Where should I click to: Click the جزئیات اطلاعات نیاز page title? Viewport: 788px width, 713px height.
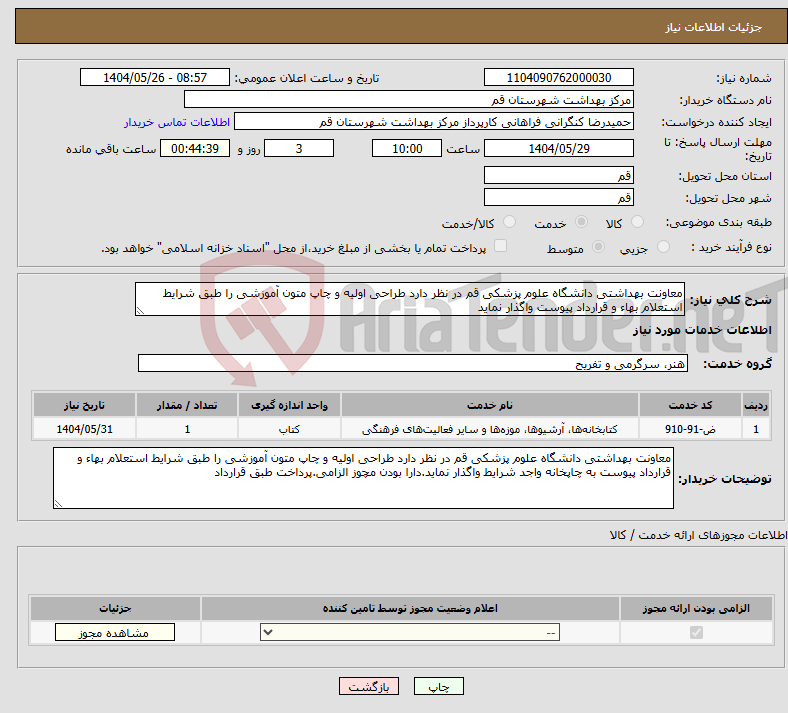[714, 27]
